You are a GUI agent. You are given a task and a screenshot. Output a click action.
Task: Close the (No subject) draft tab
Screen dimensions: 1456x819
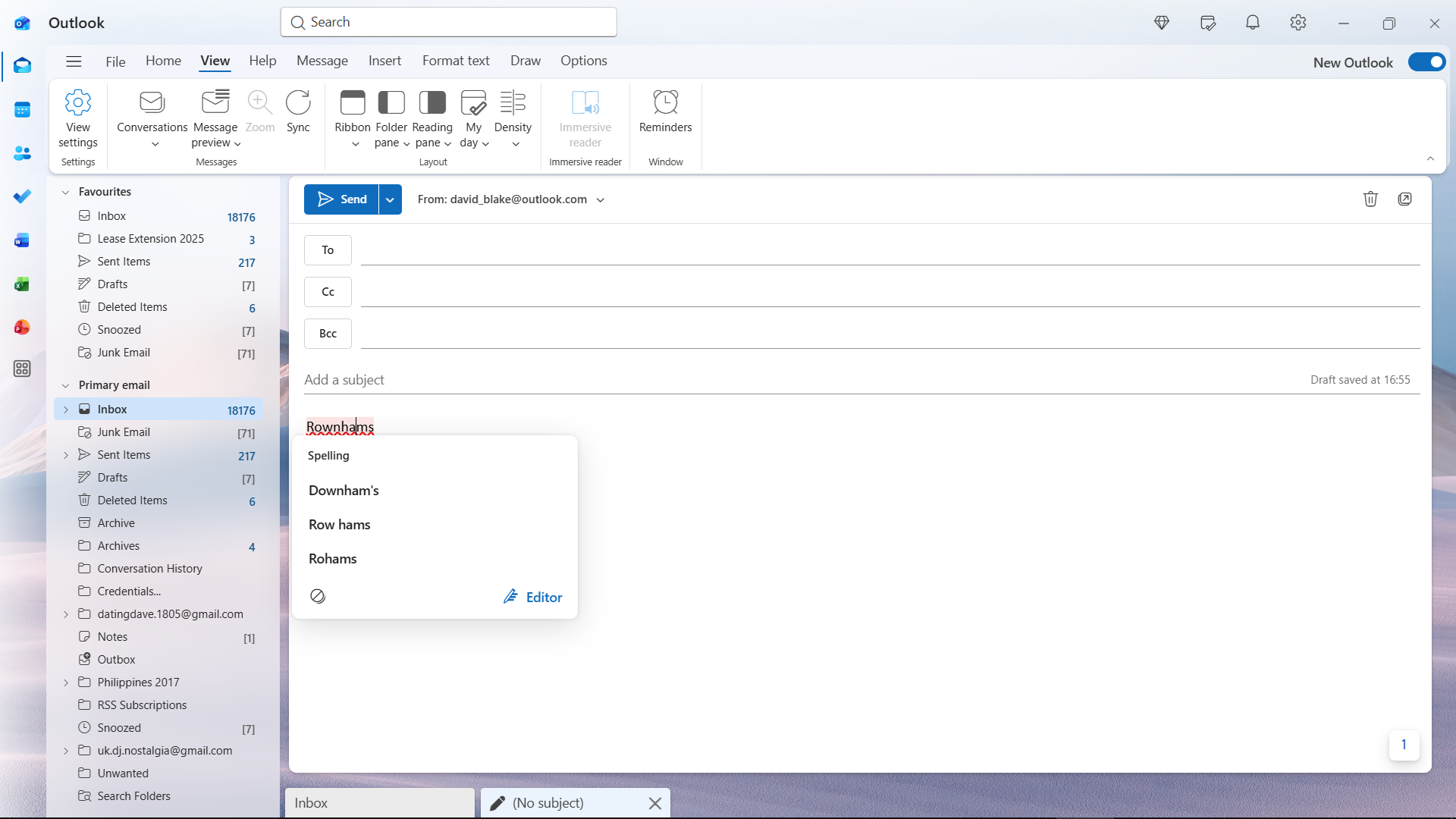click(x=655, y=803)
